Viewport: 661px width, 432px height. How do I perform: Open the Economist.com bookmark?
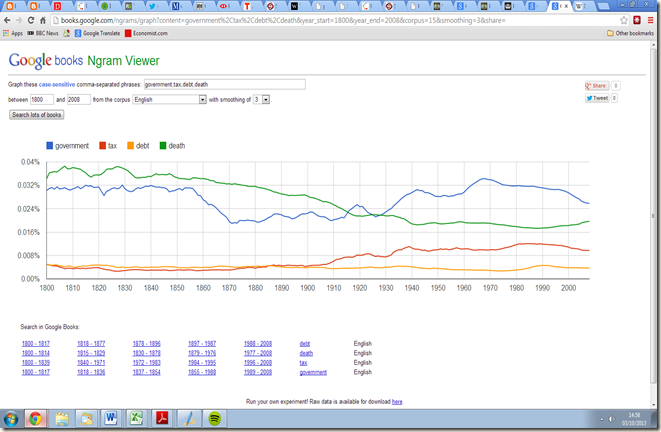(x=146, y=33)
